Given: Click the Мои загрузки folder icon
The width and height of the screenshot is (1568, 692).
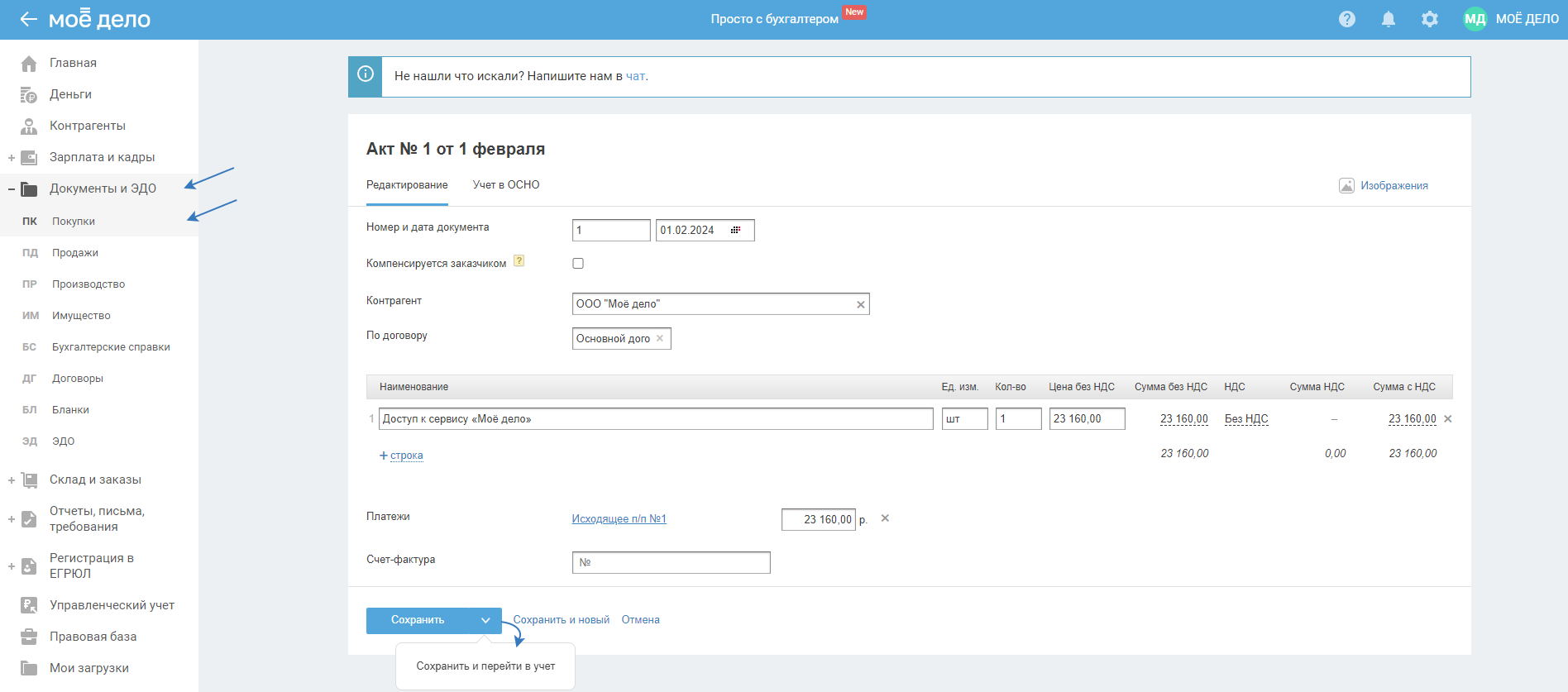Looking at the screenshot, I should pos(29,669).
